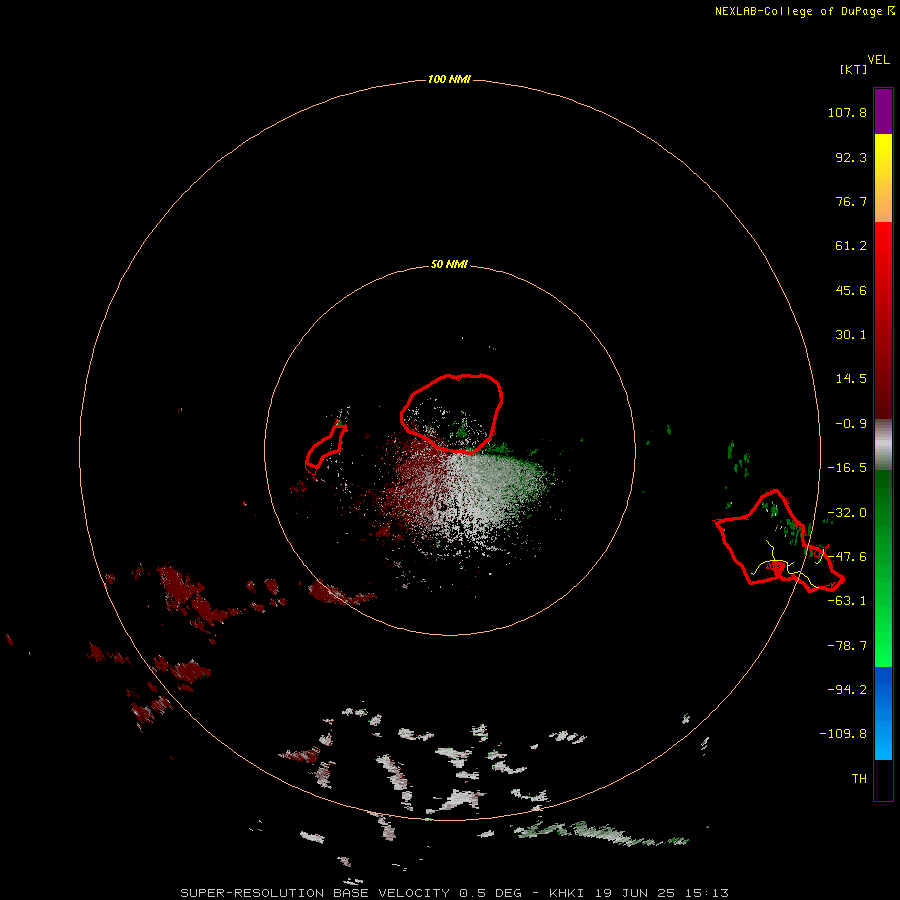Viewport: 900px width, 900px height.
Task: Click the 100 NMI range ring label
Action: (x=449, y=79)
